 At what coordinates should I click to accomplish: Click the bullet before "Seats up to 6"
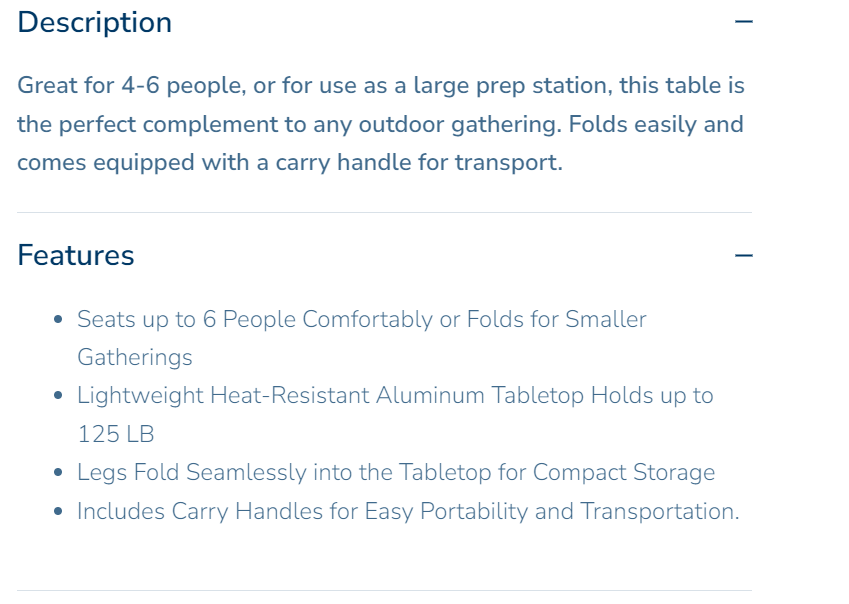click(59, 320)
